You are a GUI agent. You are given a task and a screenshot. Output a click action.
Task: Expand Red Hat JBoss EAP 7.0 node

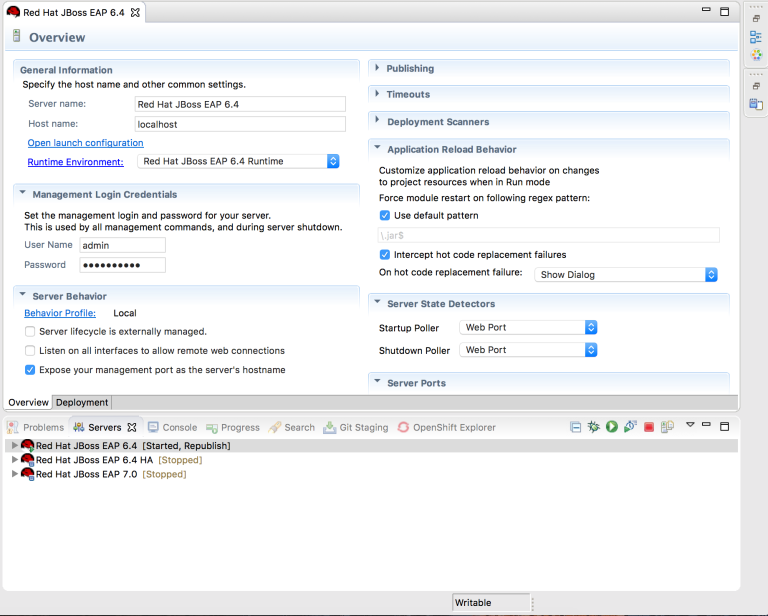(15, 474)
